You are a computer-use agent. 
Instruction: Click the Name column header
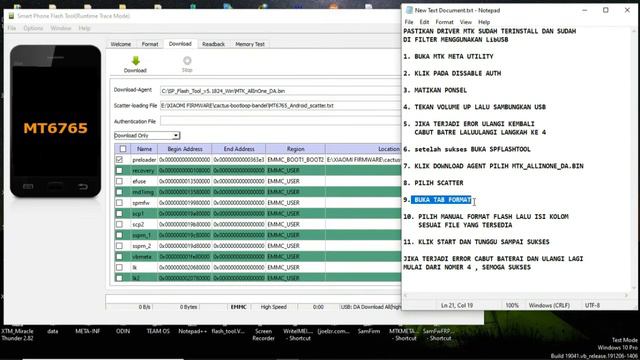(144, 149)
